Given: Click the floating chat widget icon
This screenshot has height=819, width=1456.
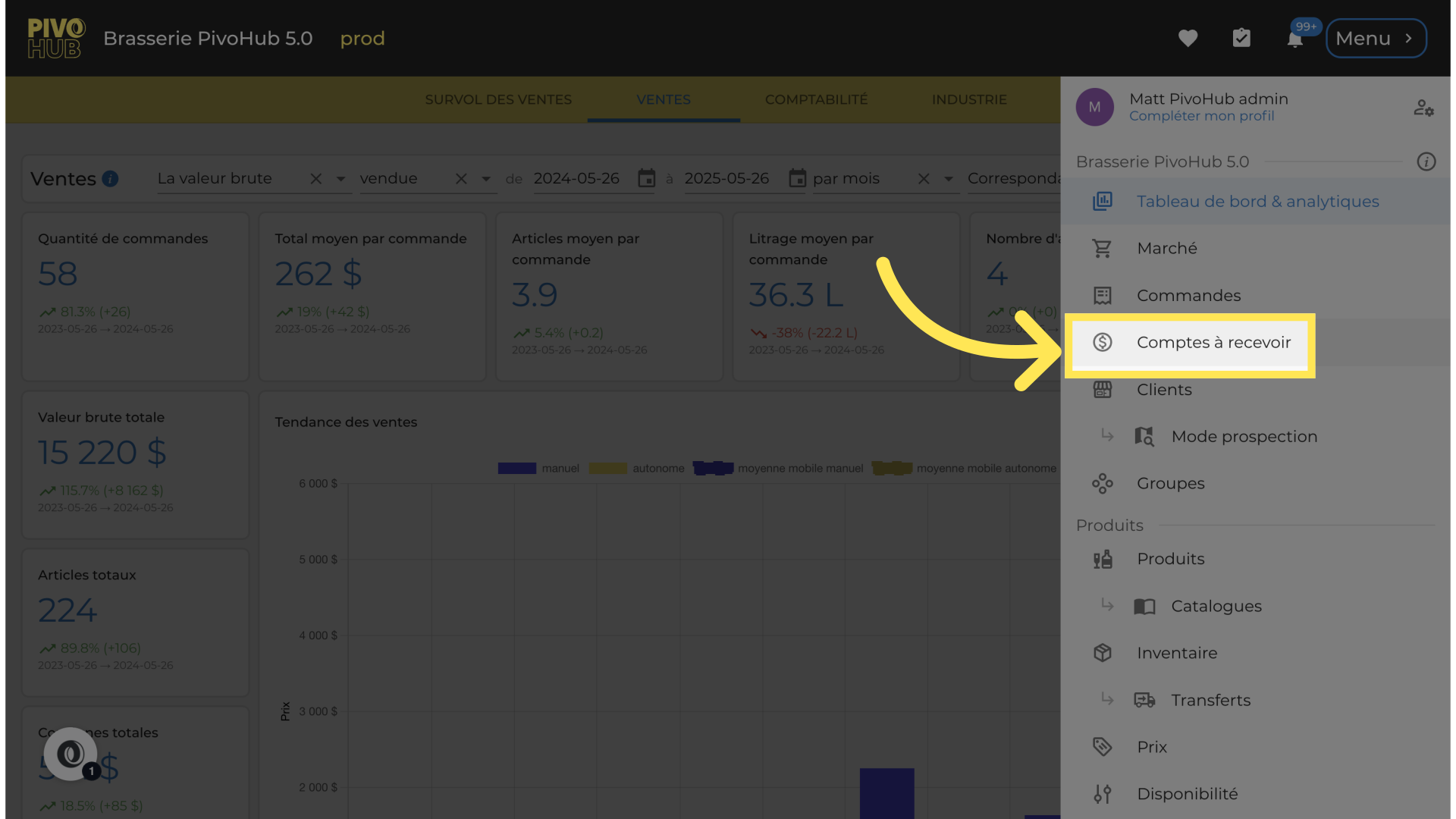Looking at the screenshot, I should point(71,754).
